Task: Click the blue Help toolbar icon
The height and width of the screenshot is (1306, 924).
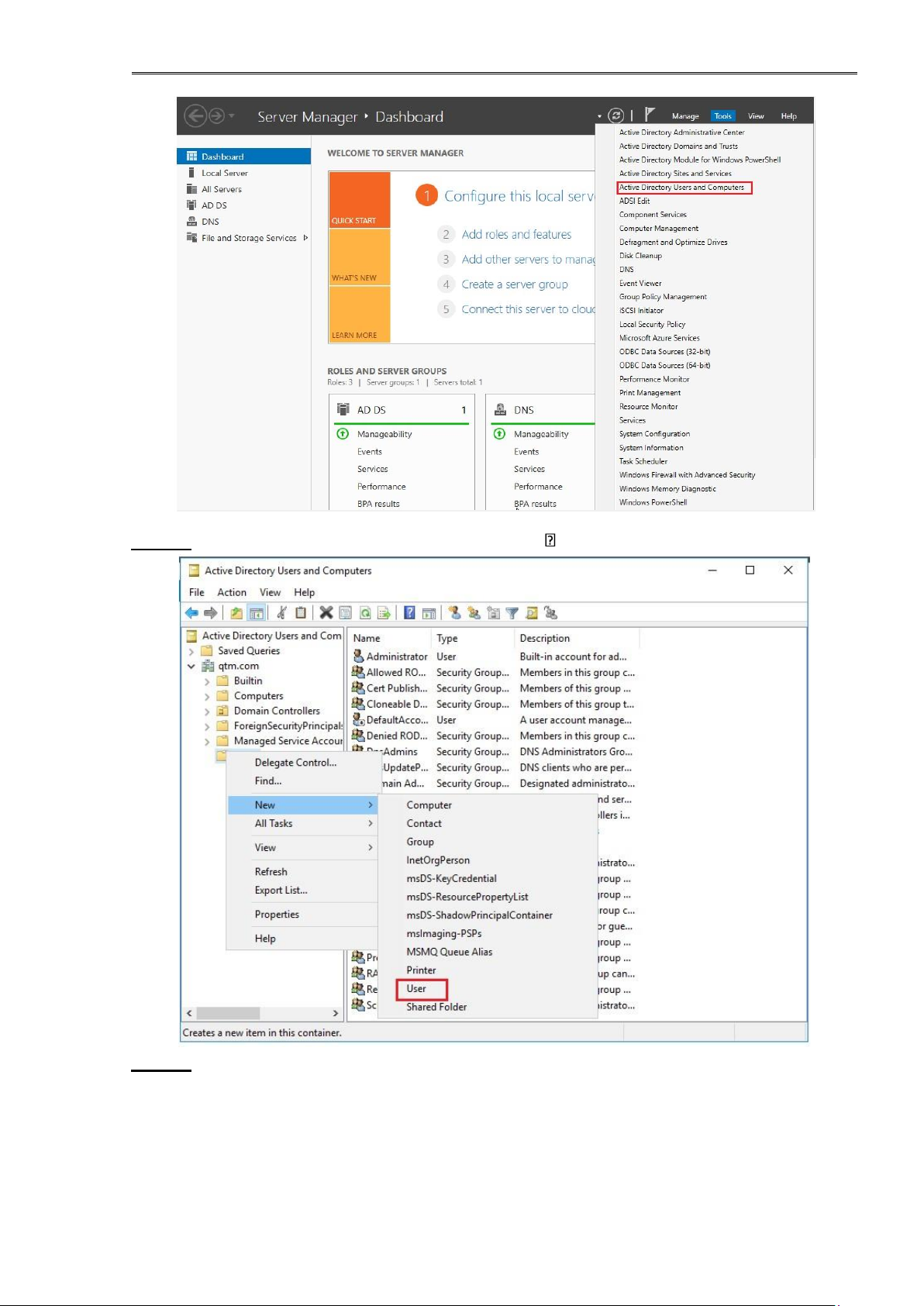Action: pyautogui.click(x=410, y=613)
